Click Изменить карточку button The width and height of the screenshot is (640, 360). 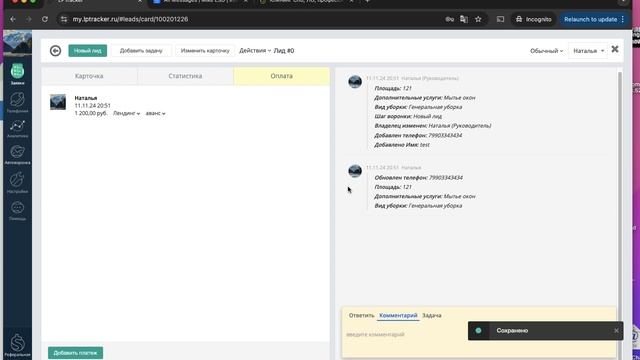tap(205, 51)
